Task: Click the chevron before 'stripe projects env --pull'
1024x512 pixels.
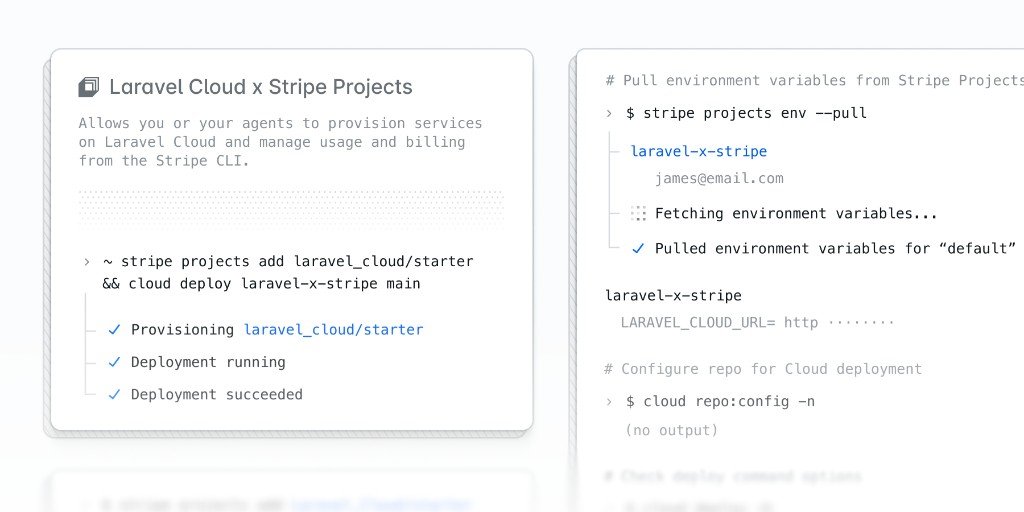Action: tap(609, 114)
